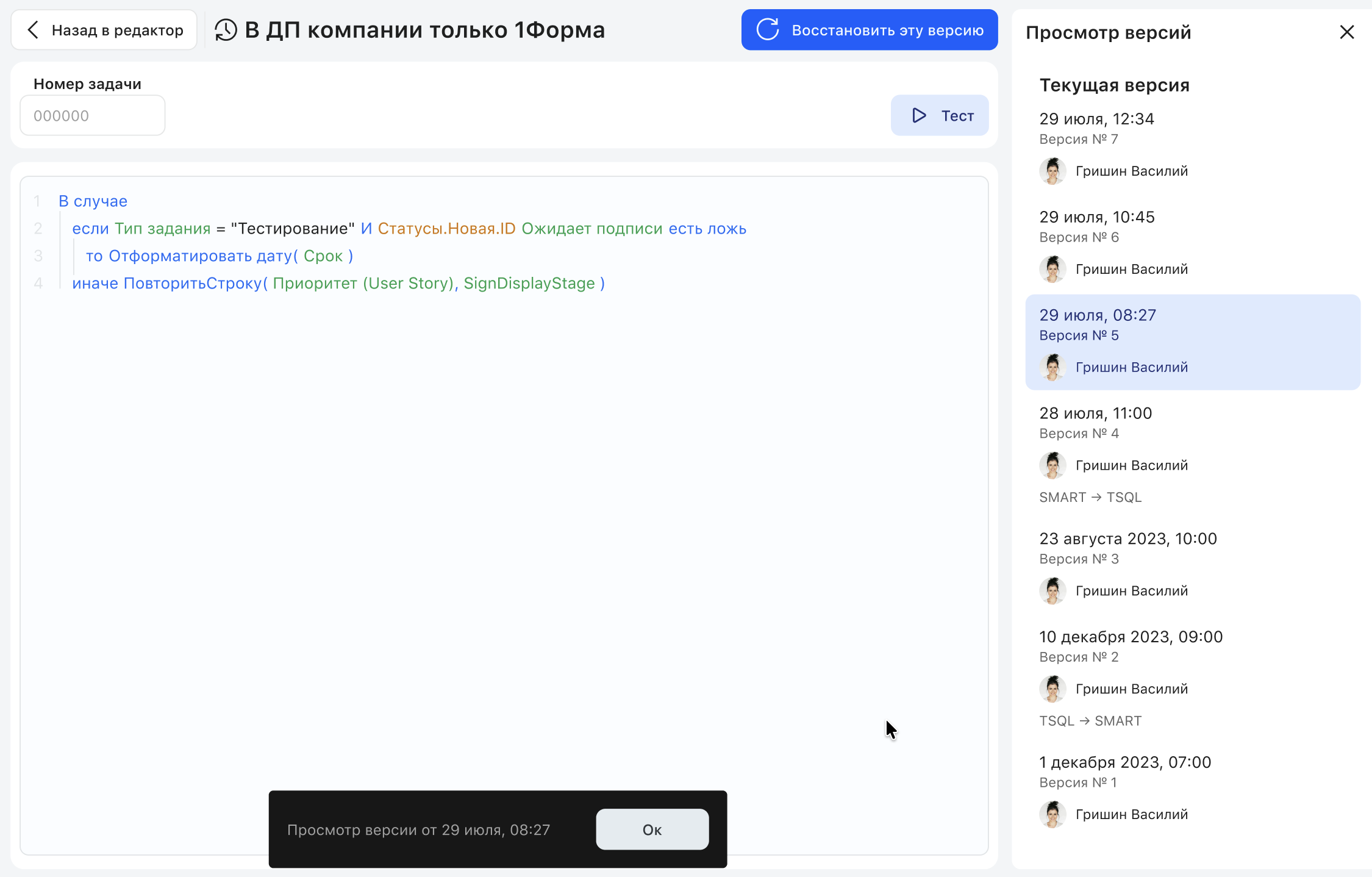Click the Назад в редактор button

click(104, 29)
